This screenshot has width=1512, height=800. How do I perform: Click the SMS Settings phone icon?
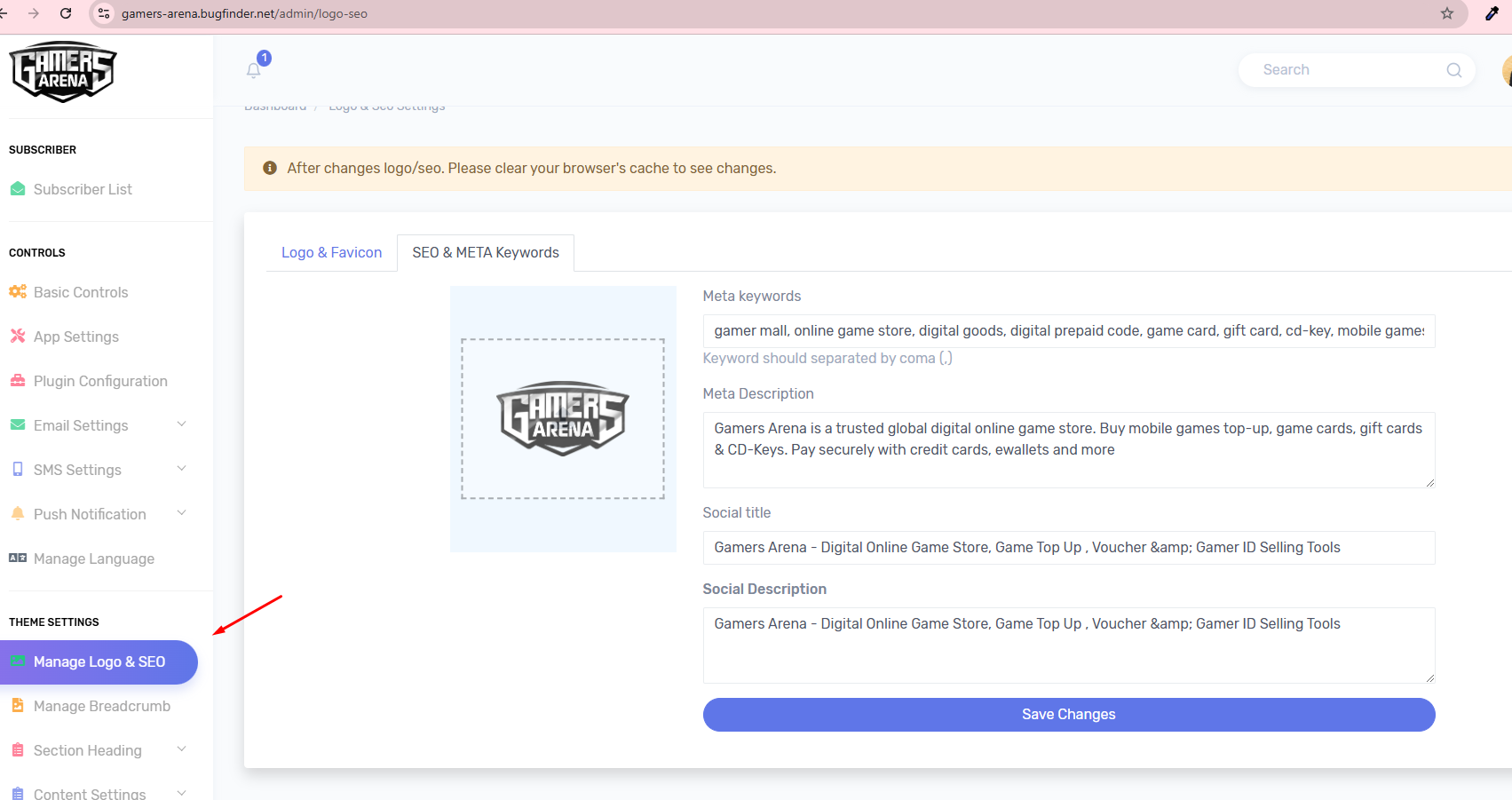[18, 469]
